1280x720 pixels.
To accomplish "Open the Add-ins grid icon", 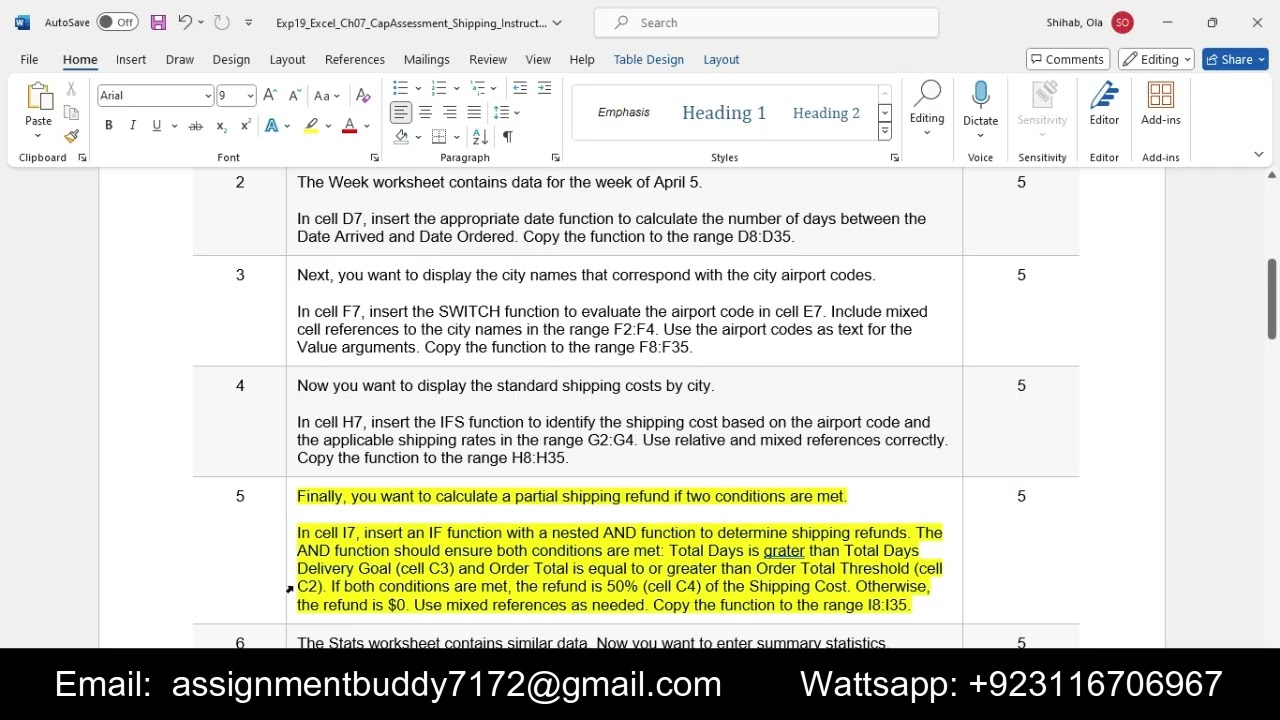I will [1160, 97].
